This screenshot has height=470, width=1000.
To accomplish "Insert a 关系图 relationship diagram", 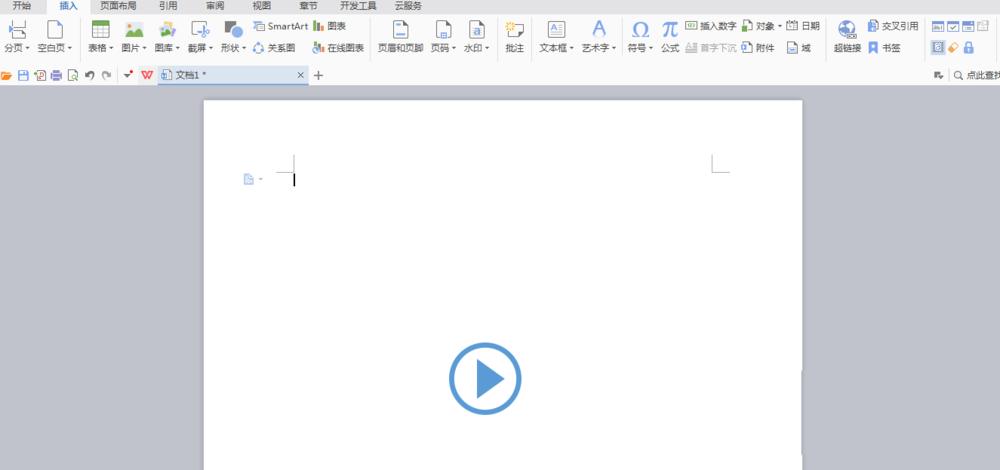I will click(274, 48).
